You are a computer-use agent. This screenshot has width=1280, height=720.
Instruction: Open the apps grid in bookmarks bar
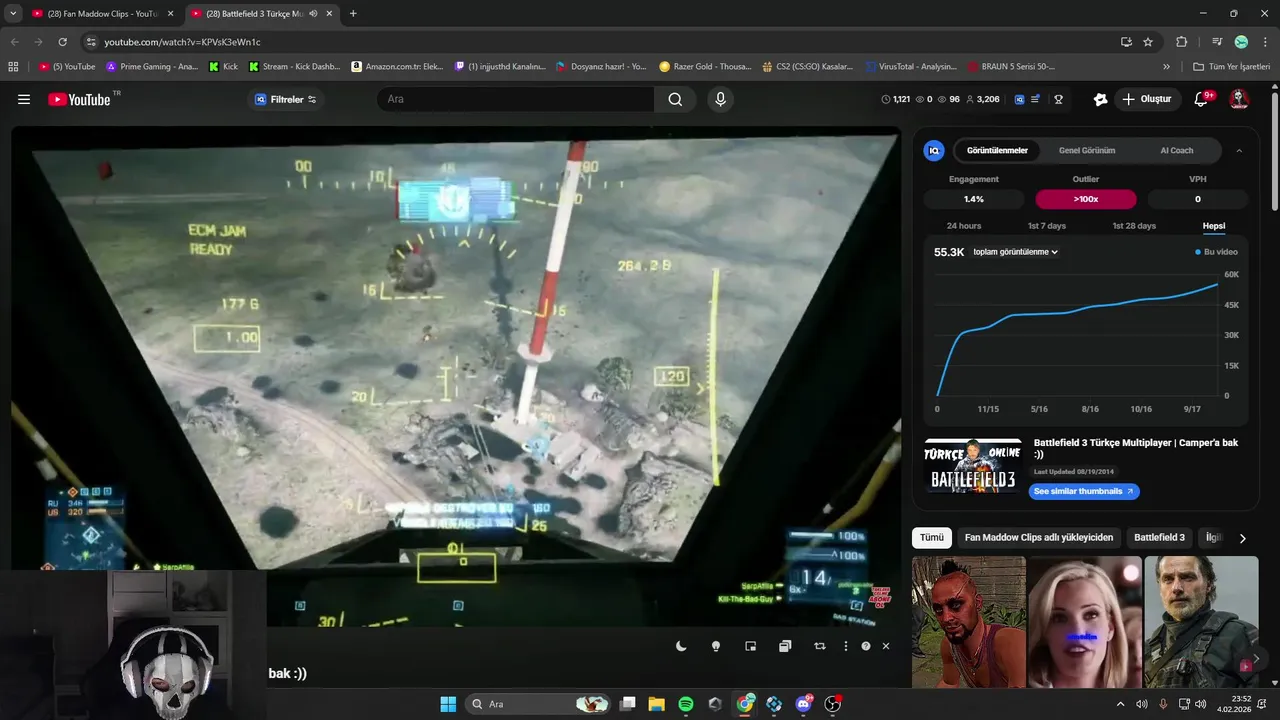(13, 67)
